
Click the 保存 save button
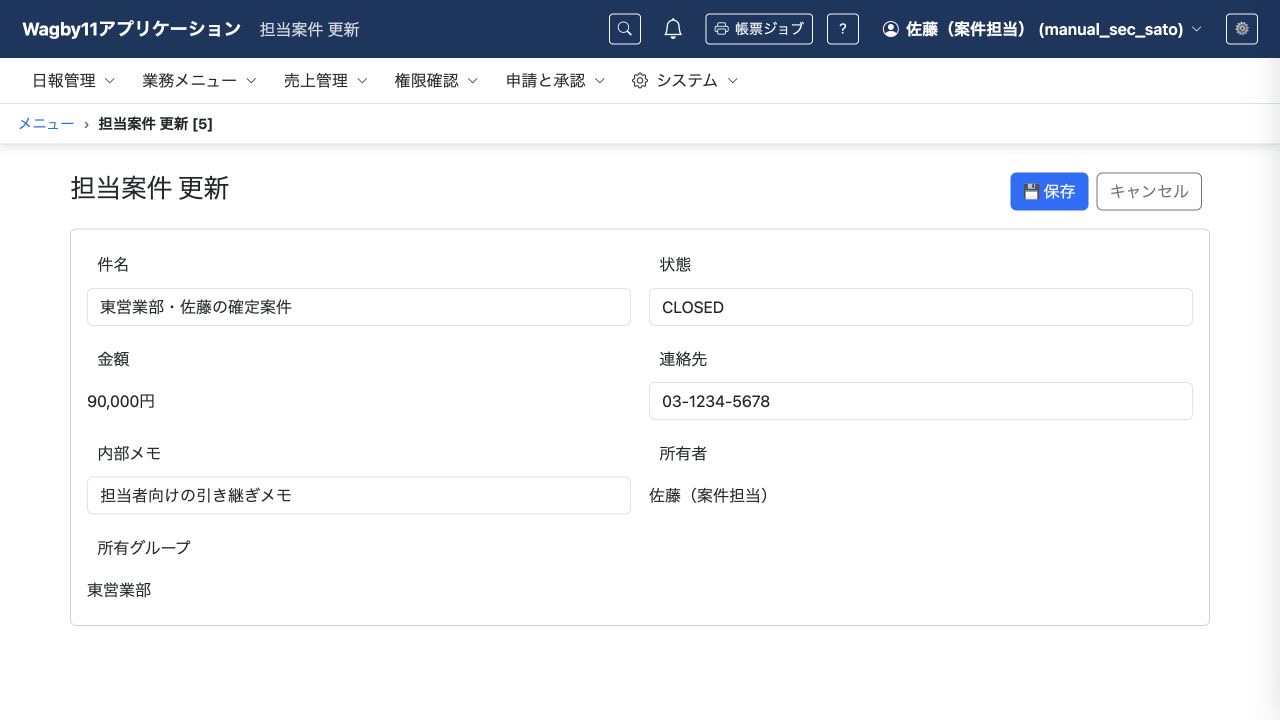pyautogui.click(x=1049, y=192)
